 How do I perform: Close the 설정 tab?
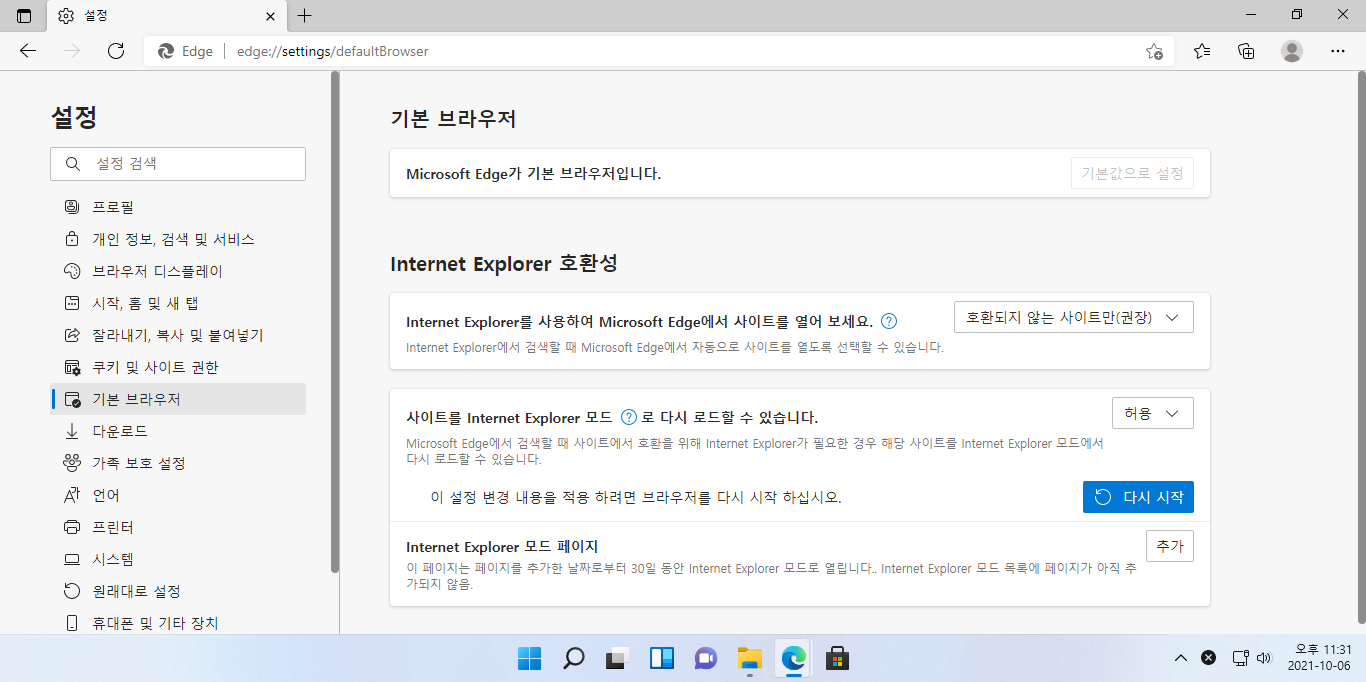coord(270,16)
